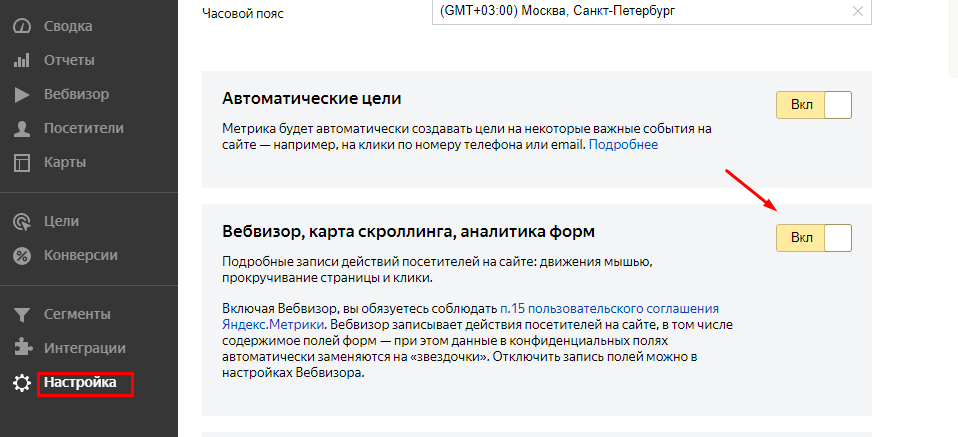
Task: Go to Отчеты in the sidebar
Action: pos(69,61)
